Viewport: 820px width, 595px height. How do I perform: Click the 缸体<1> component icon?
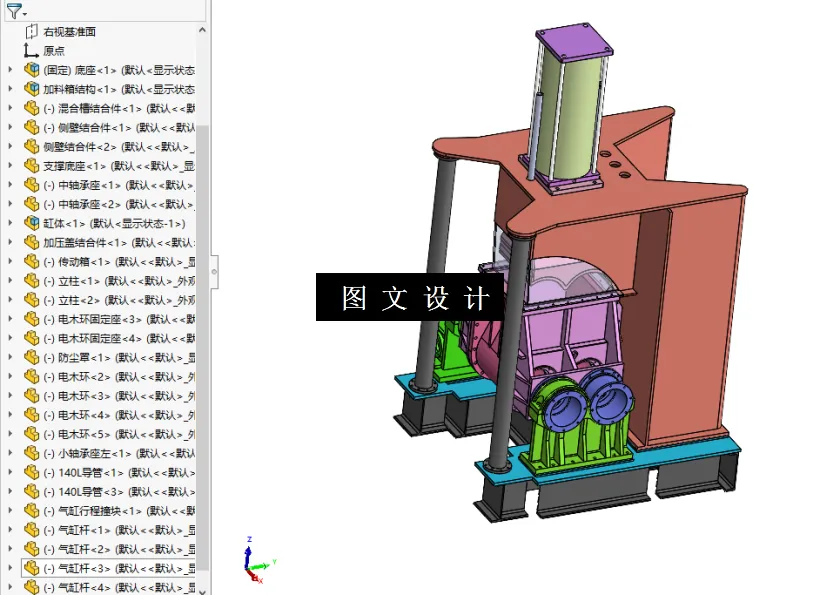click(30, 223)
